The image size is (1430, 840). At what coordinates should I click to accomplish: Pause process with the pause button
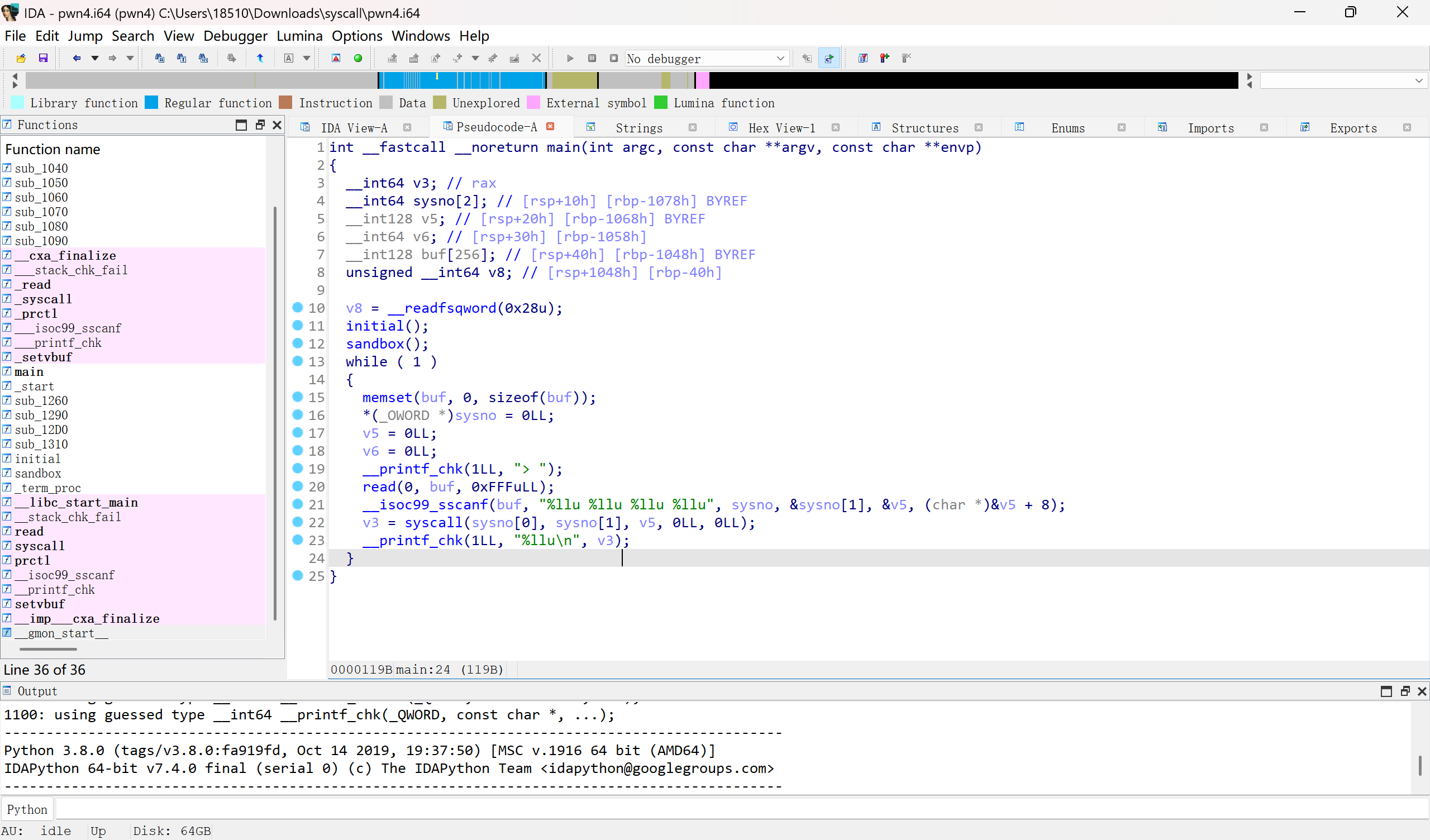click(x=592, y=58)
